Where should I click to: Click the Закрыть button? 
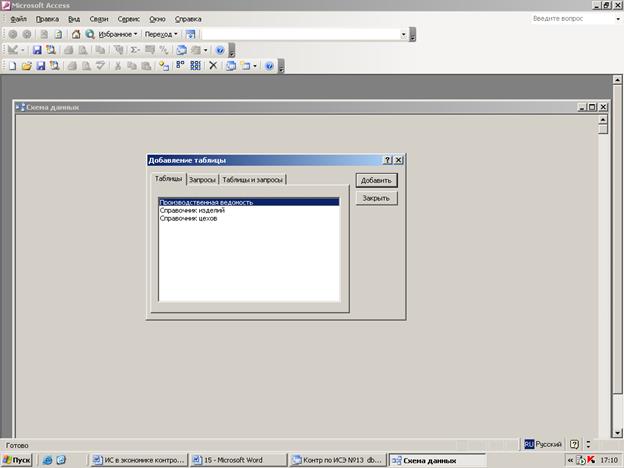(x=376, y=198)
